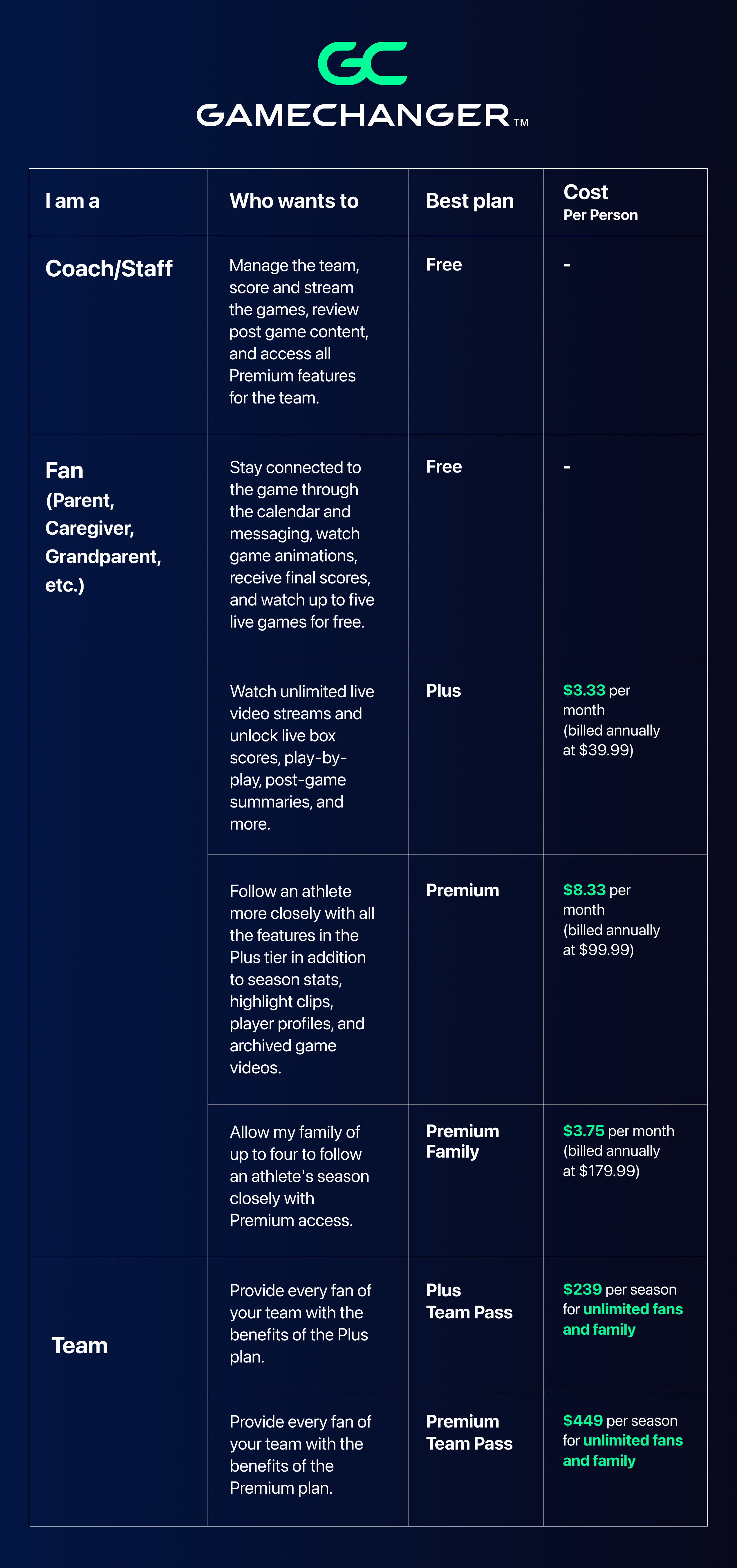Select the Premium Family plan

pyautogui.click(x=462, y=1141)
